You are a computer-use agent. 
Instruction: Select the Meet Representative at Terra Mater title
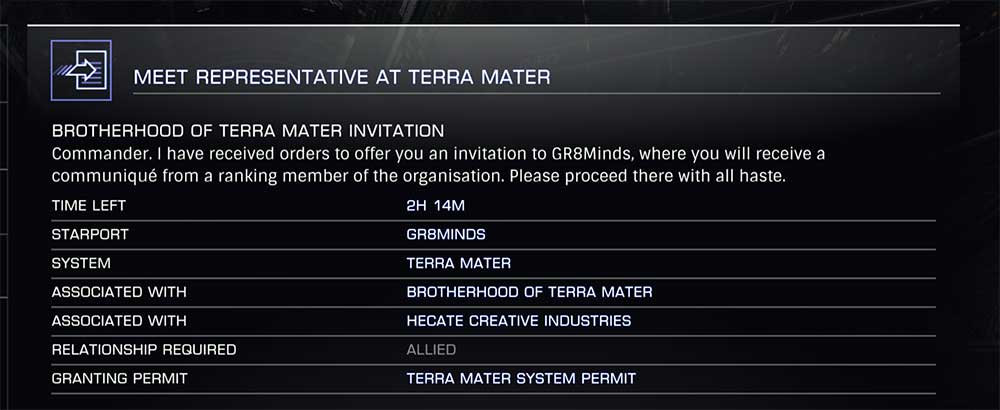pyautogui.click(x=342, y=77)
